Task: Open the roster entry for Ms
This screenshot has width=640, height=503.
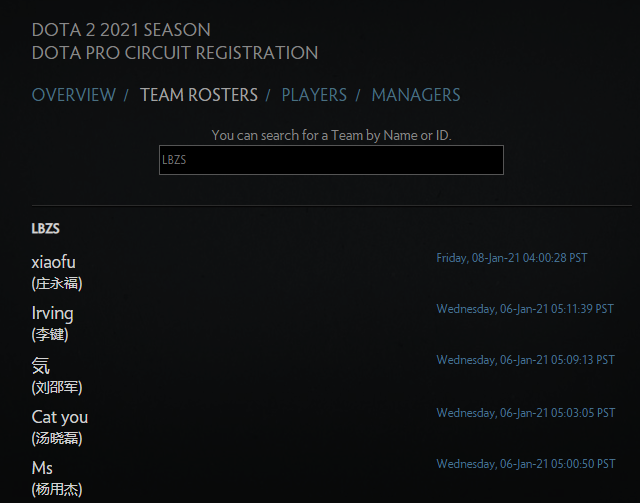Action: 43,468
